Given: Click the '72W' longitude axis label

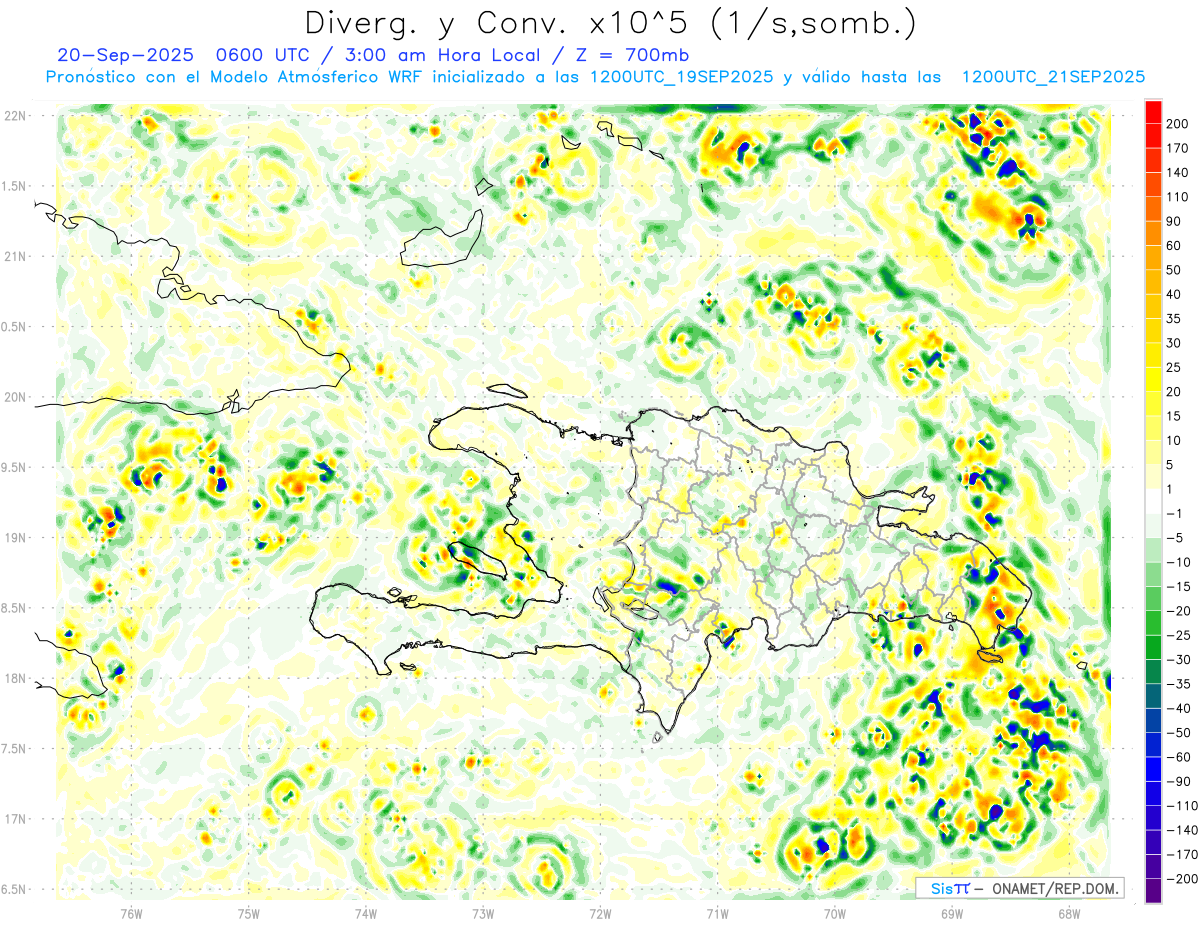Looking at the screenshot, I should [600, 913].
